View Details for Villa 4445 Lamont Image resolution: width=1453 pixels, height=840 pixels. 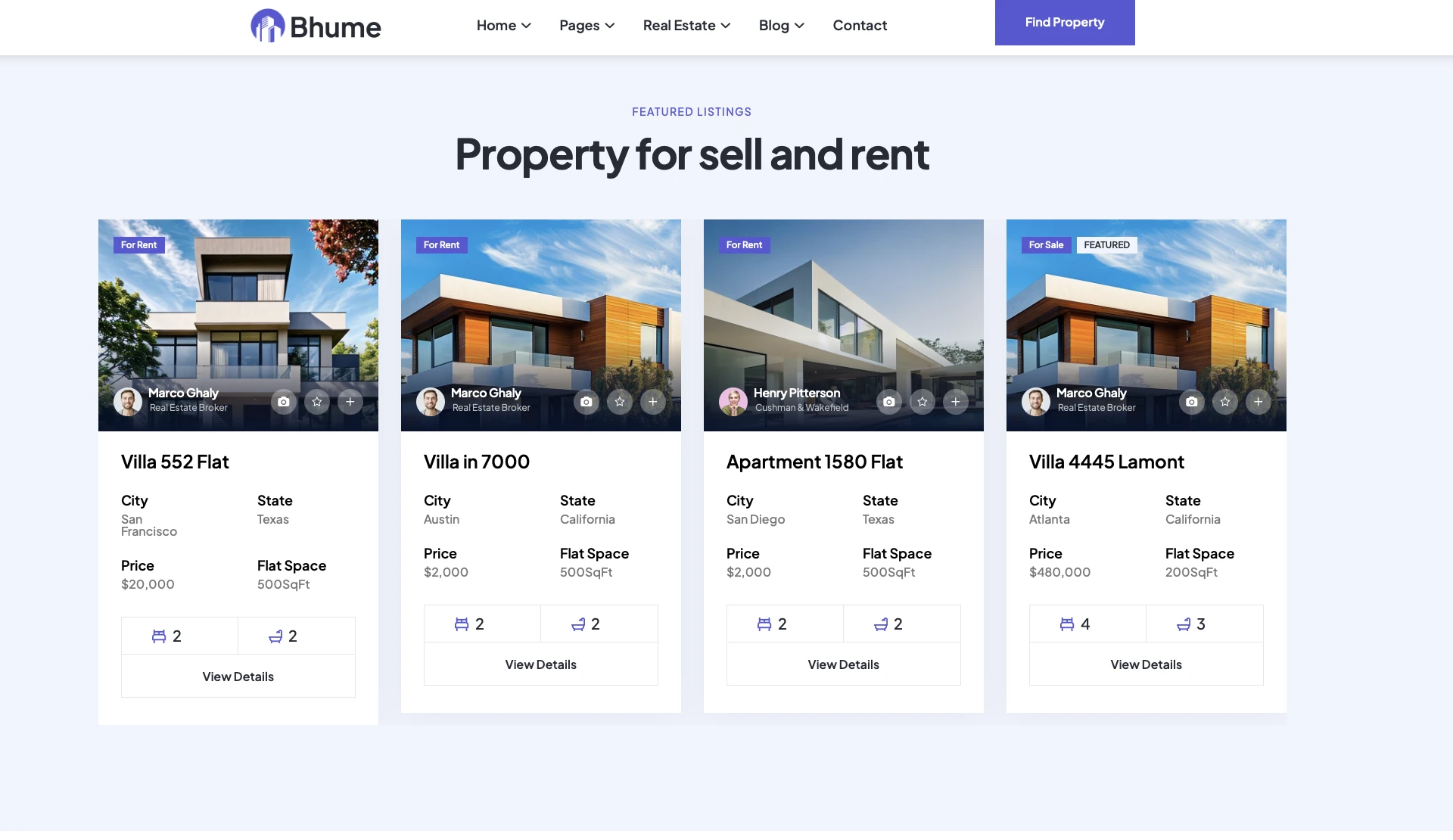tap(1147, 664)
